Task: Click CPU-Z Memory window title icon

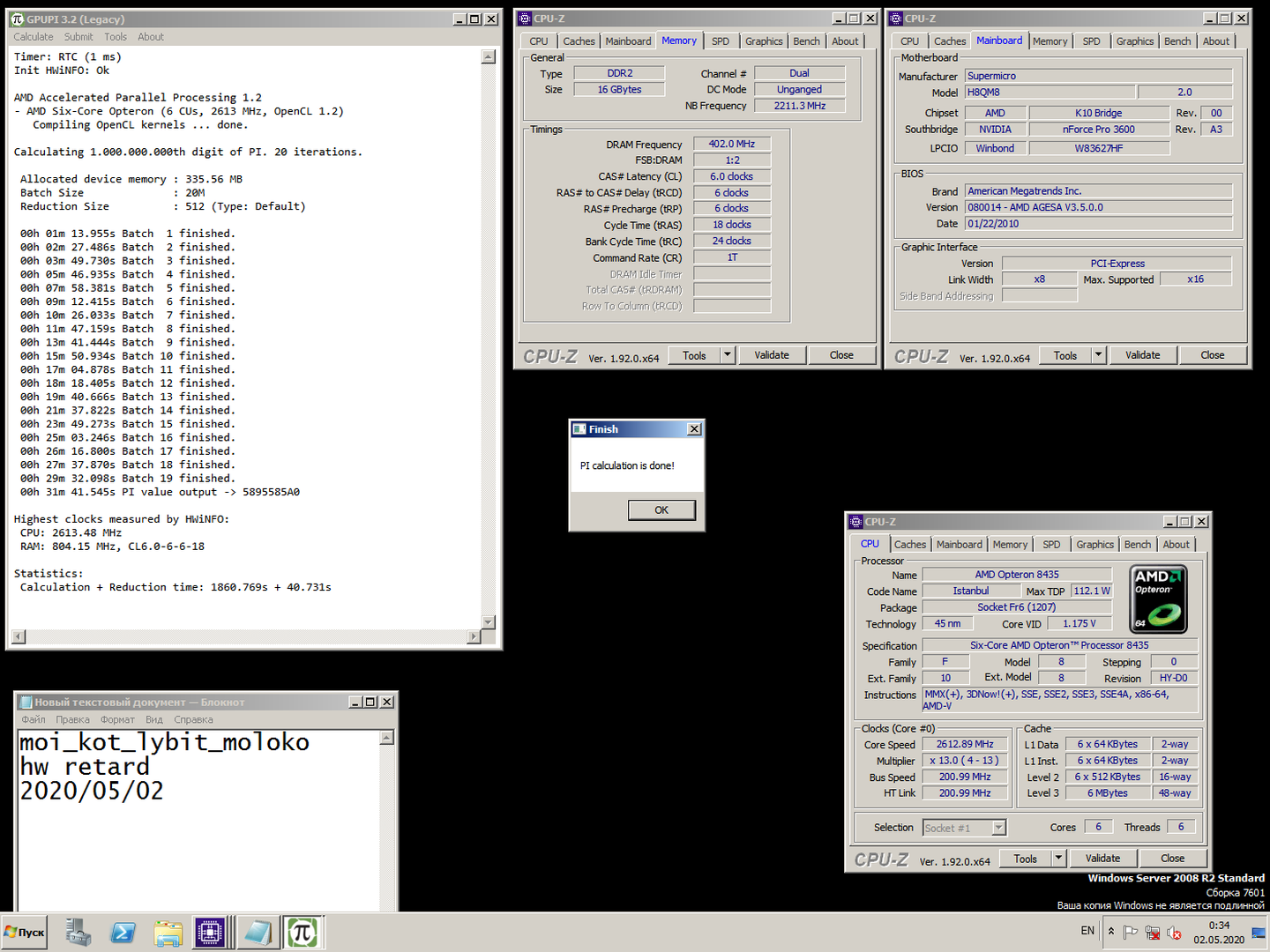Action: [525, 18]
